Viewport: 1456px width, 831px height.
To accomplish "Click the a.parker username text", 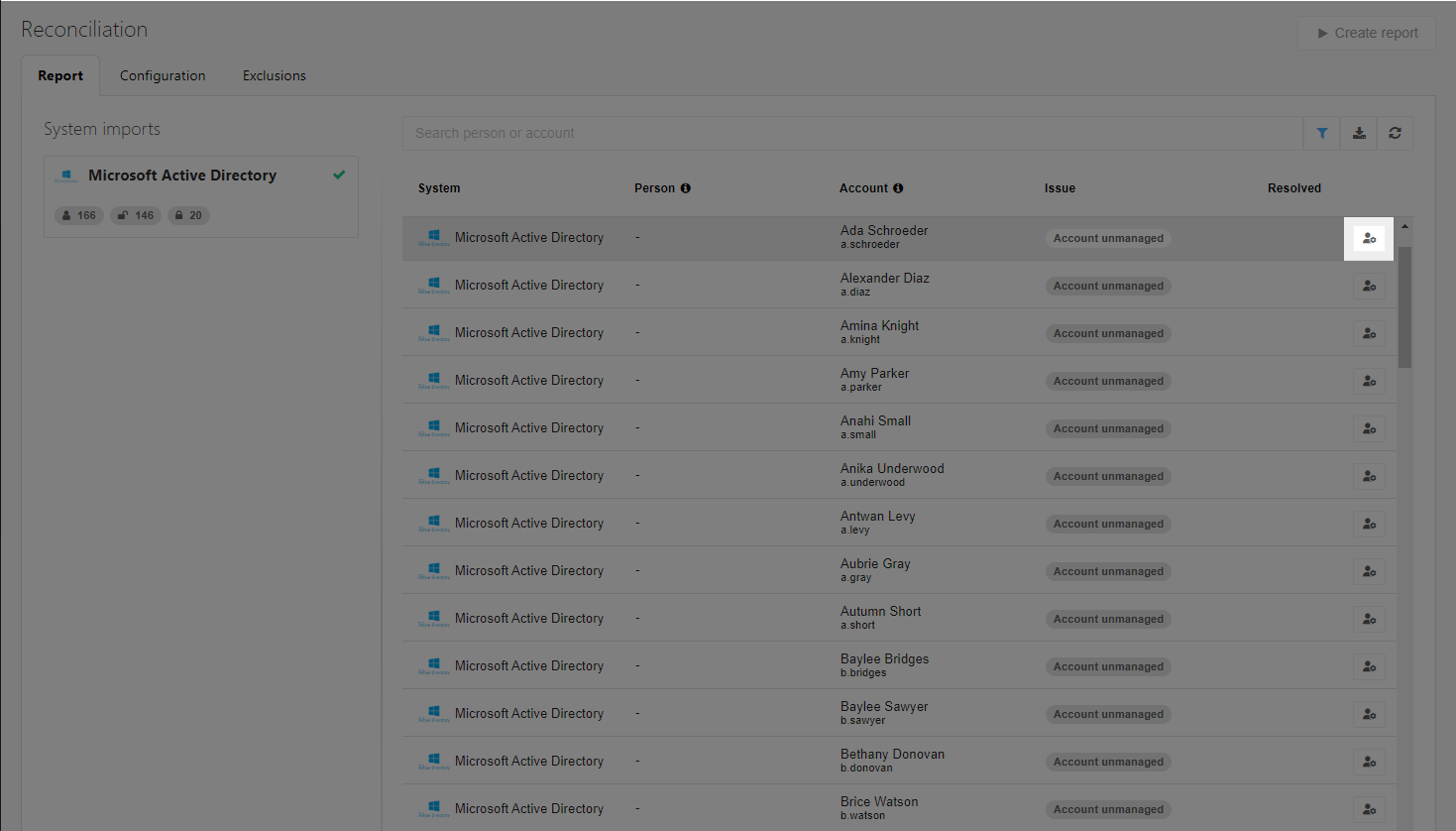I will (x=861, y=388).
